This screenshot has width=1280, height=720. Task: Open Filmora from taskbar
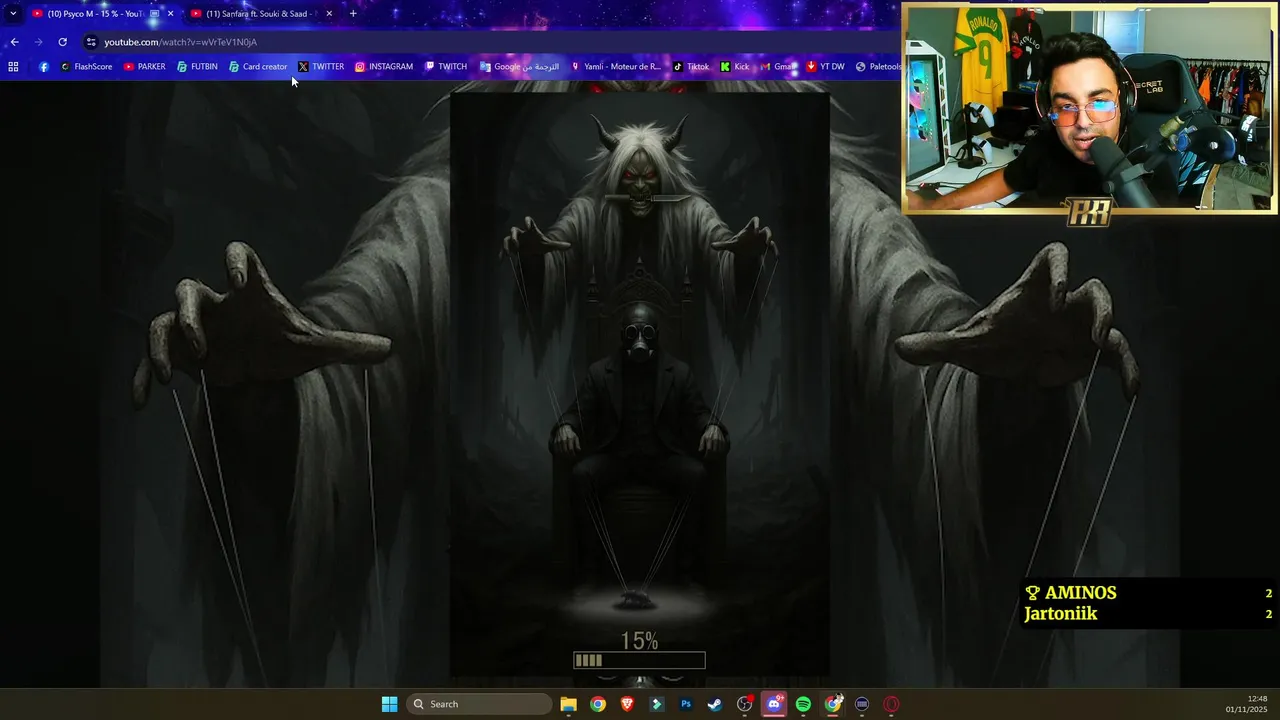click(x=656, y=704)
